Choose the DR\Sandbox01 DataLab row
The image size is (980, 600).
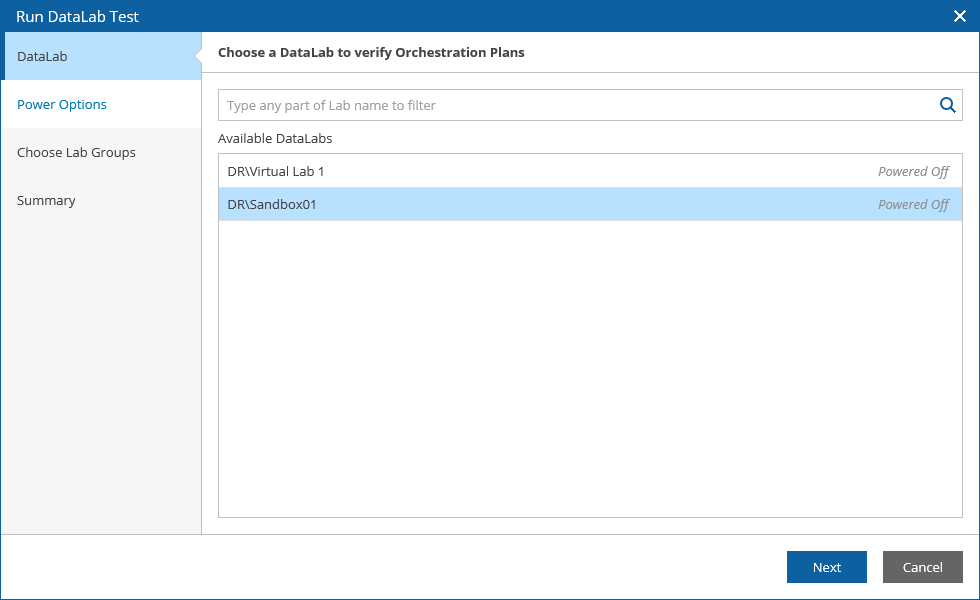pos(272,204)
